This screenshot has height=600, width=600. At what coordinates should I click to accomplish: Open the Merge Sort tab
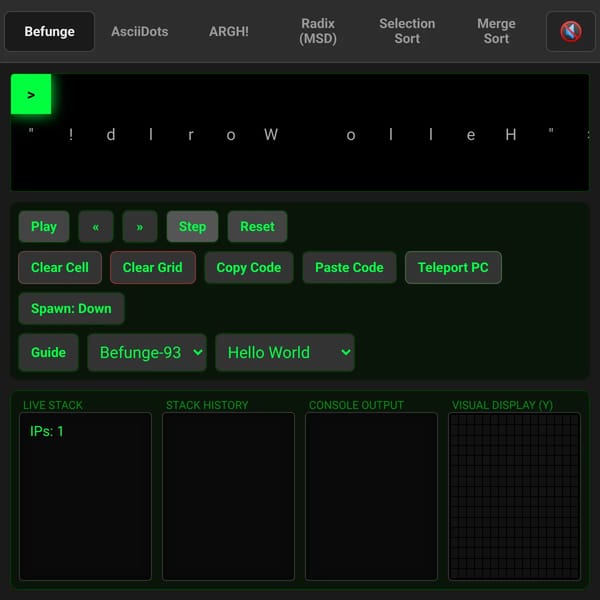click(x=496, y=31)
